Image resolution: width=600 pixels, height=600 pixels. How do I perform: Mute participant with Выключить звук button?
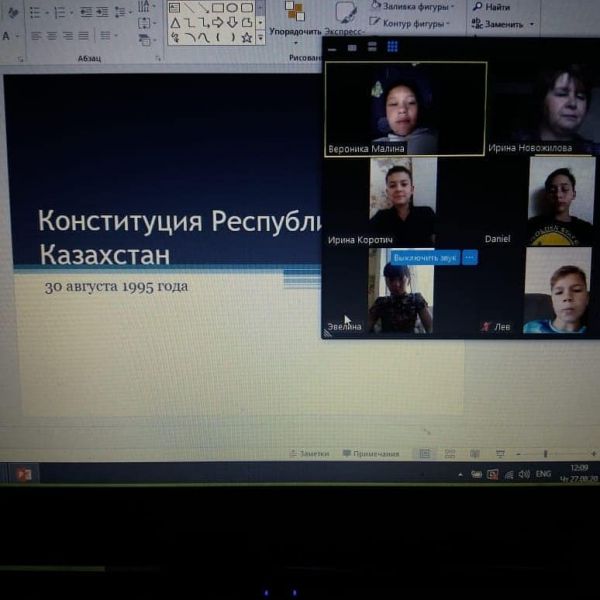click(x=424, y=258)
